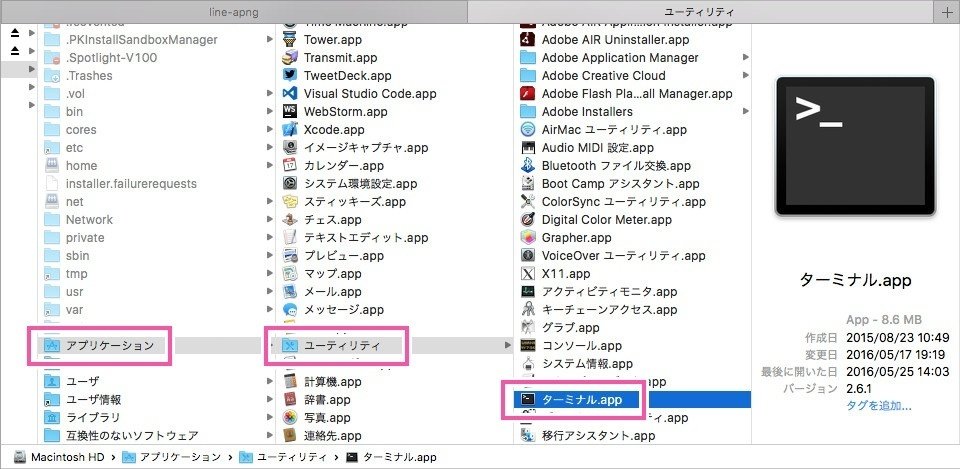Click the タグを追加... link
This screenshot has width=960, height=469.
[879, 405]
